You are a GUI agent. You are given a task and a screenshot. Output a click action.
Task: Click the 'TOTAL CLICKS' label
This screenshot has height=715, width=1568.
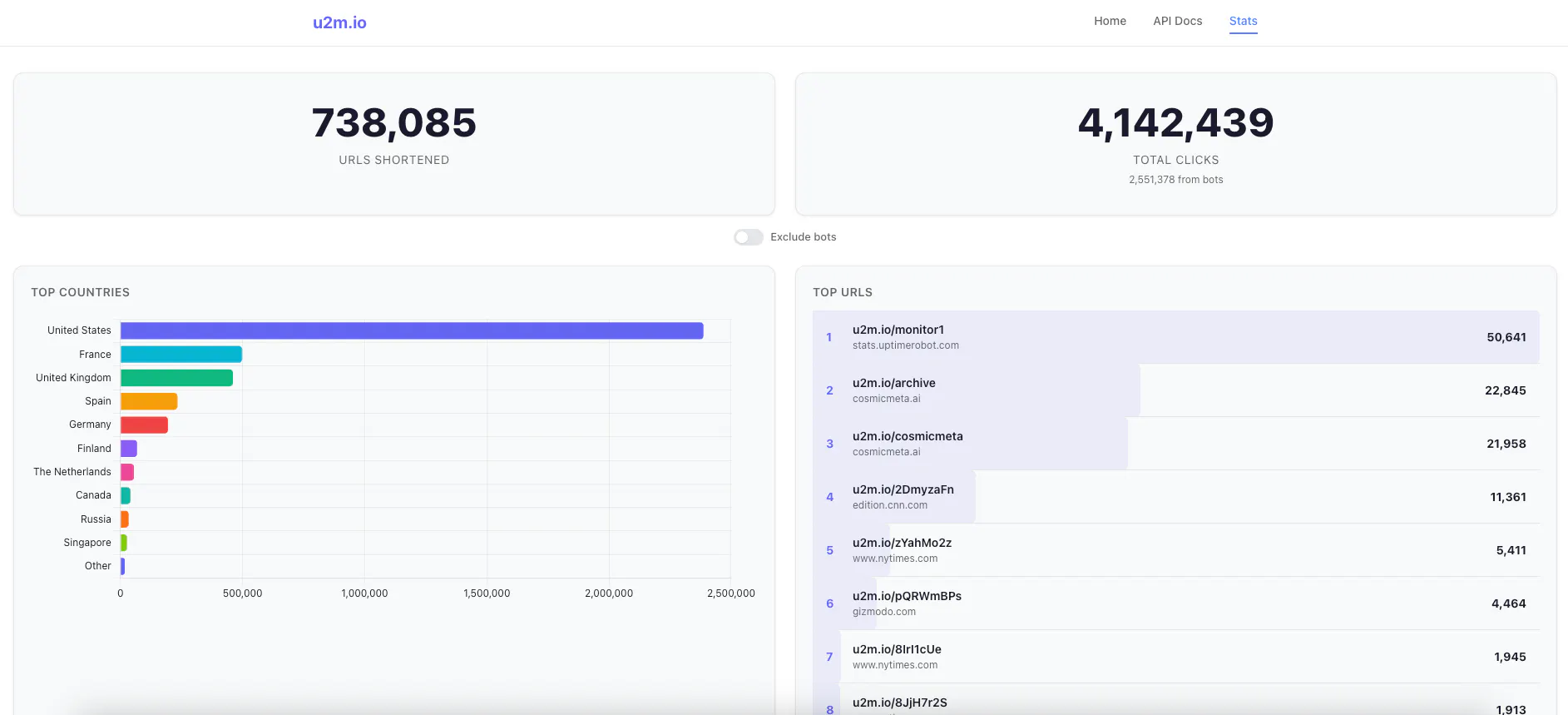click(1176, 160)
